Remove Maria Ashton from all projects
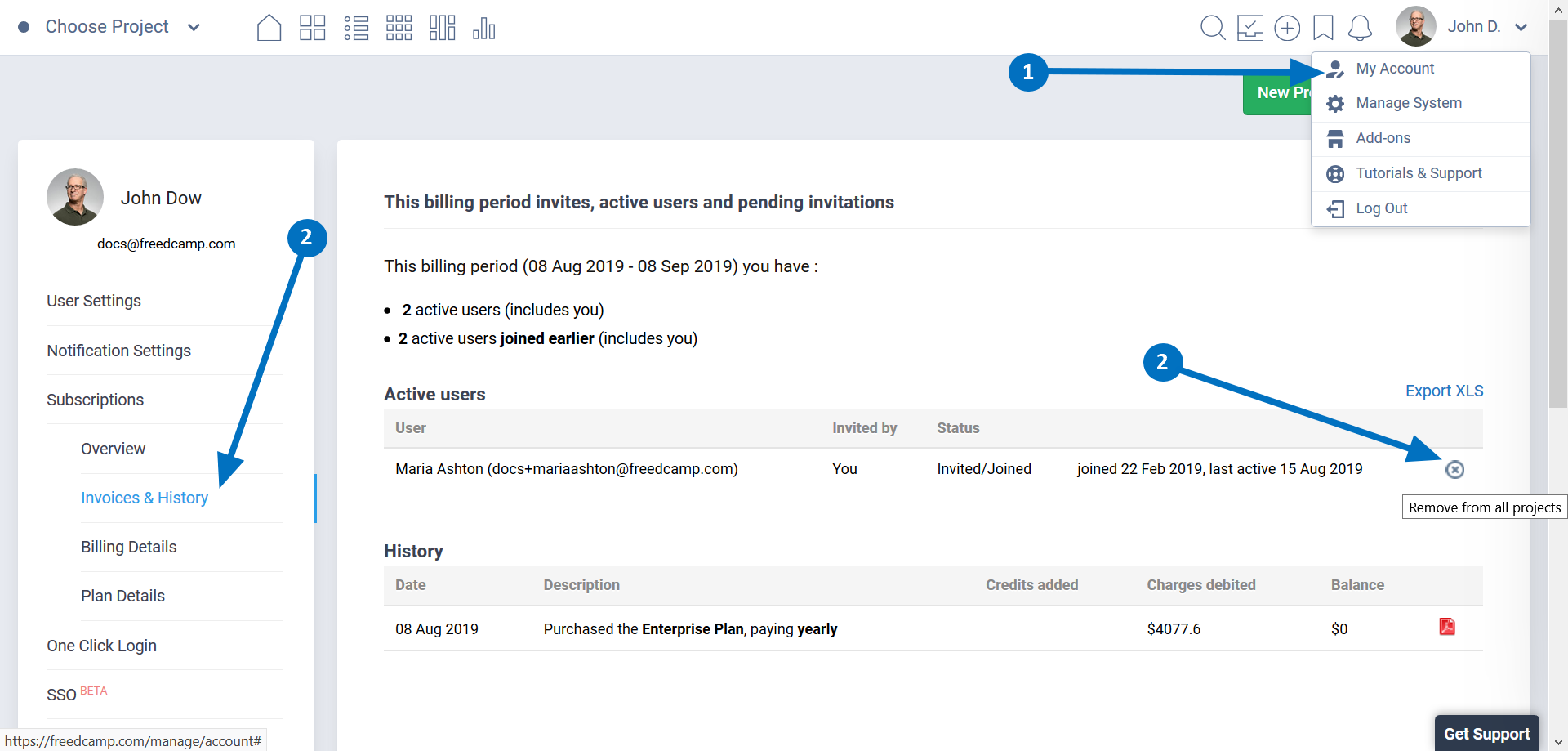Viewport: 1568px width, 751px height. click(x=1454, y=470)
